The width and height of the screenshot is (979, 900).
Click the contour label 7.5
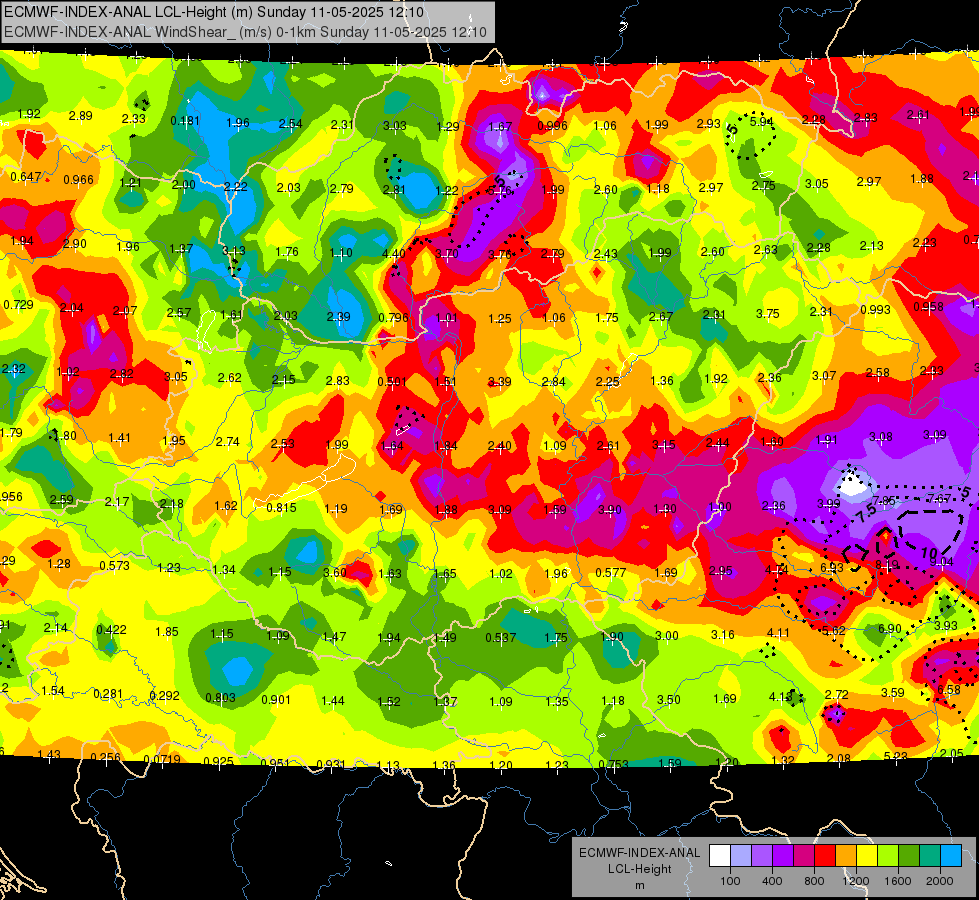click(x=866, y=513)
